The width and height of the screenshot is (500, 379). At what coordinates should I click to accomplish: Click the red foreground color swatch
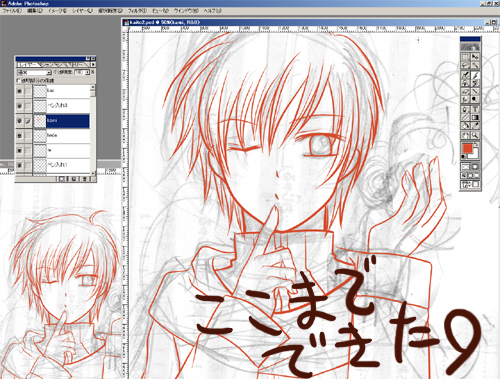tap(468, 149)
